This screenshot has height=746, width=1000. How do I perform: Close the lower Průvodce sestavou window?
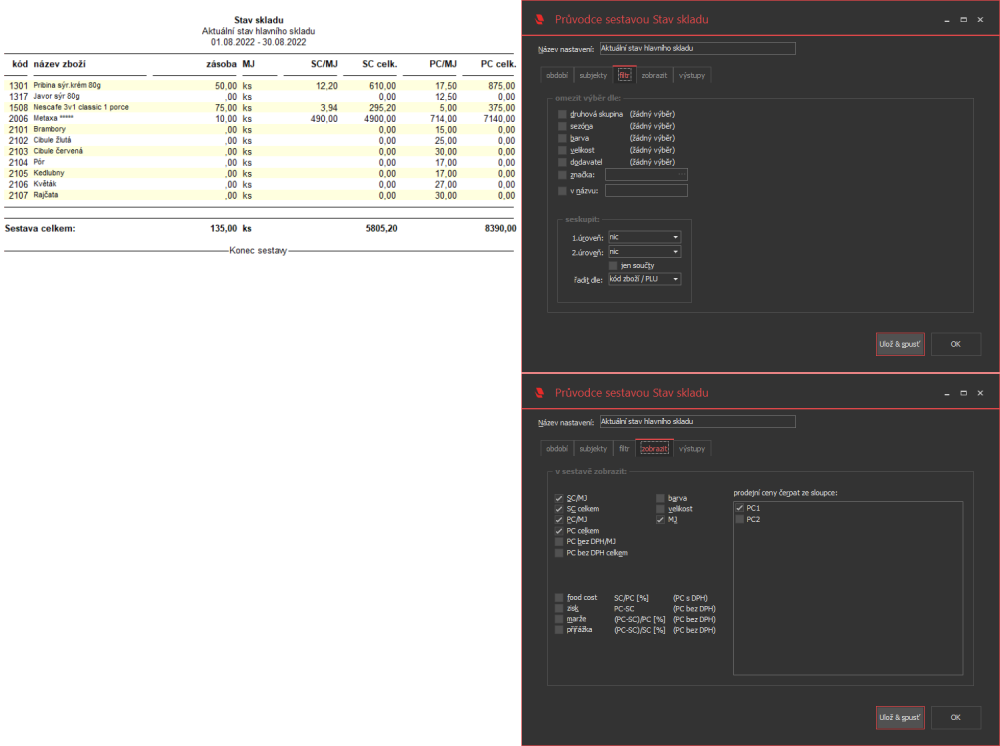tap(980, 393)
